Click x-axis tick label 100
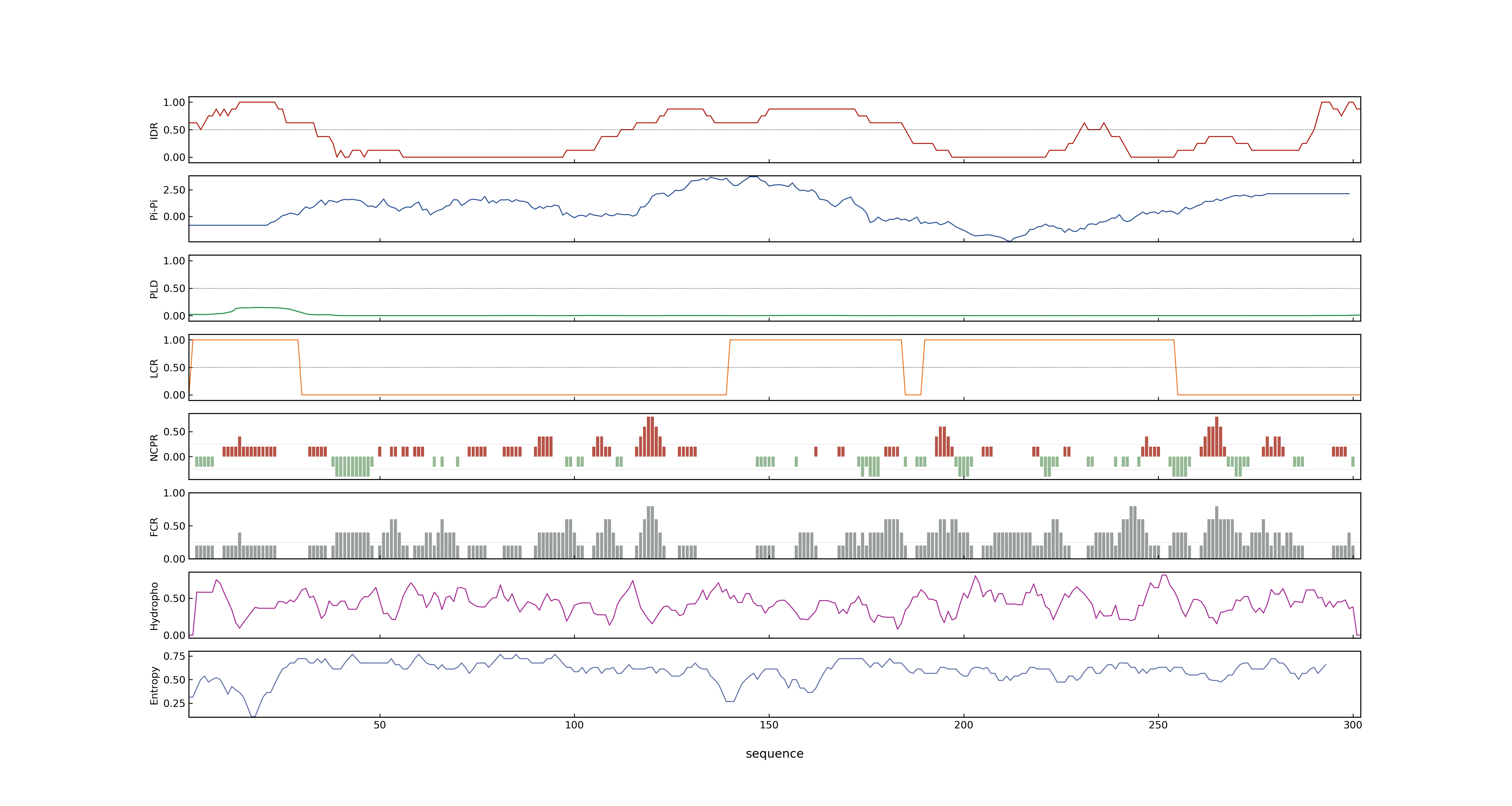This screenshot has width=1512, height=806. click(x=574, y=725)
